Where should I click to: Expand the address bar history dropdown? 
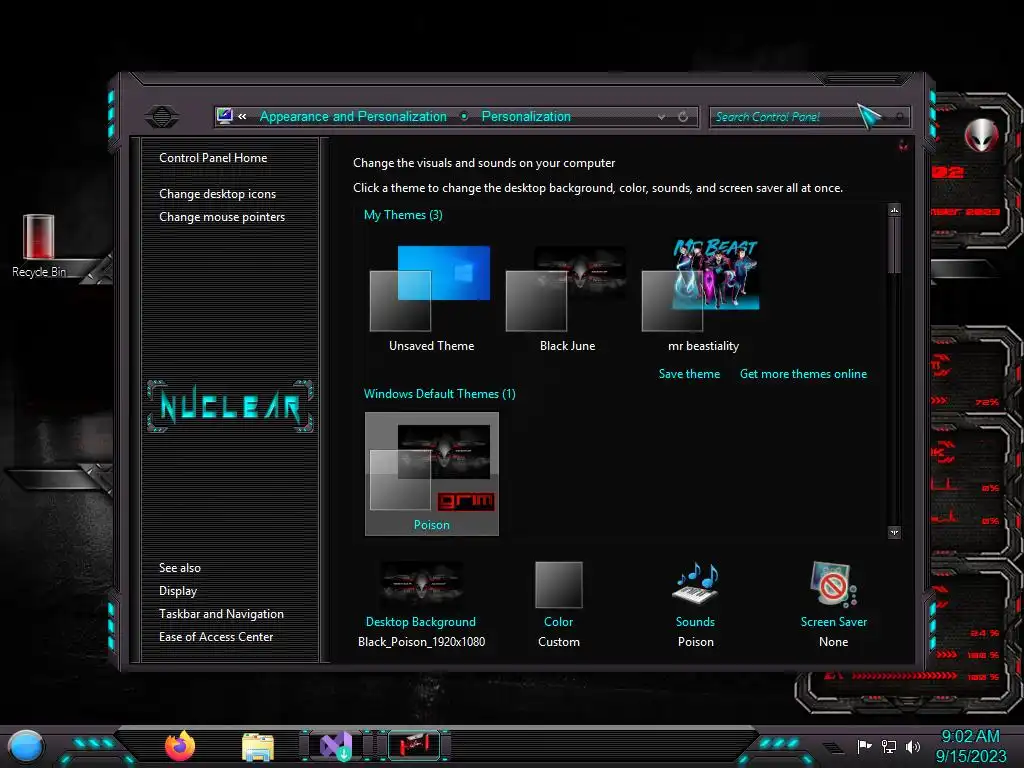point(662,117)
